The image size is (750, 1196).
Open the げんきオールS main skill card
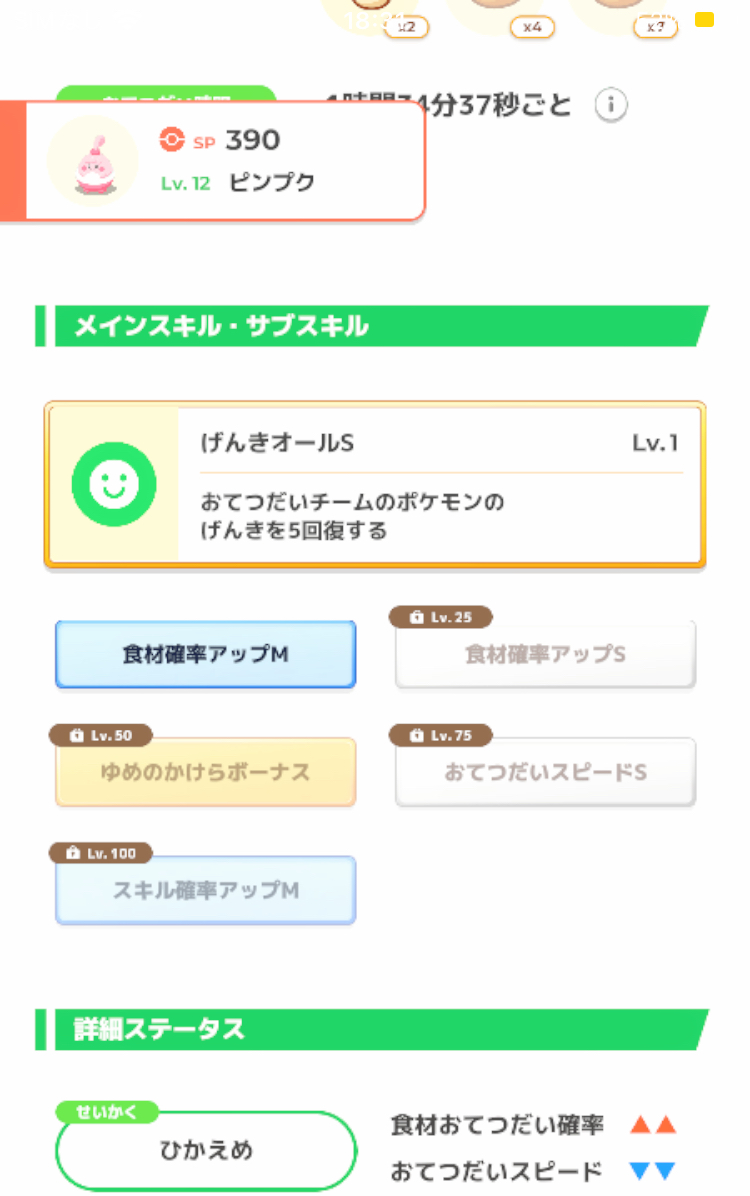[x=375, y=485]
